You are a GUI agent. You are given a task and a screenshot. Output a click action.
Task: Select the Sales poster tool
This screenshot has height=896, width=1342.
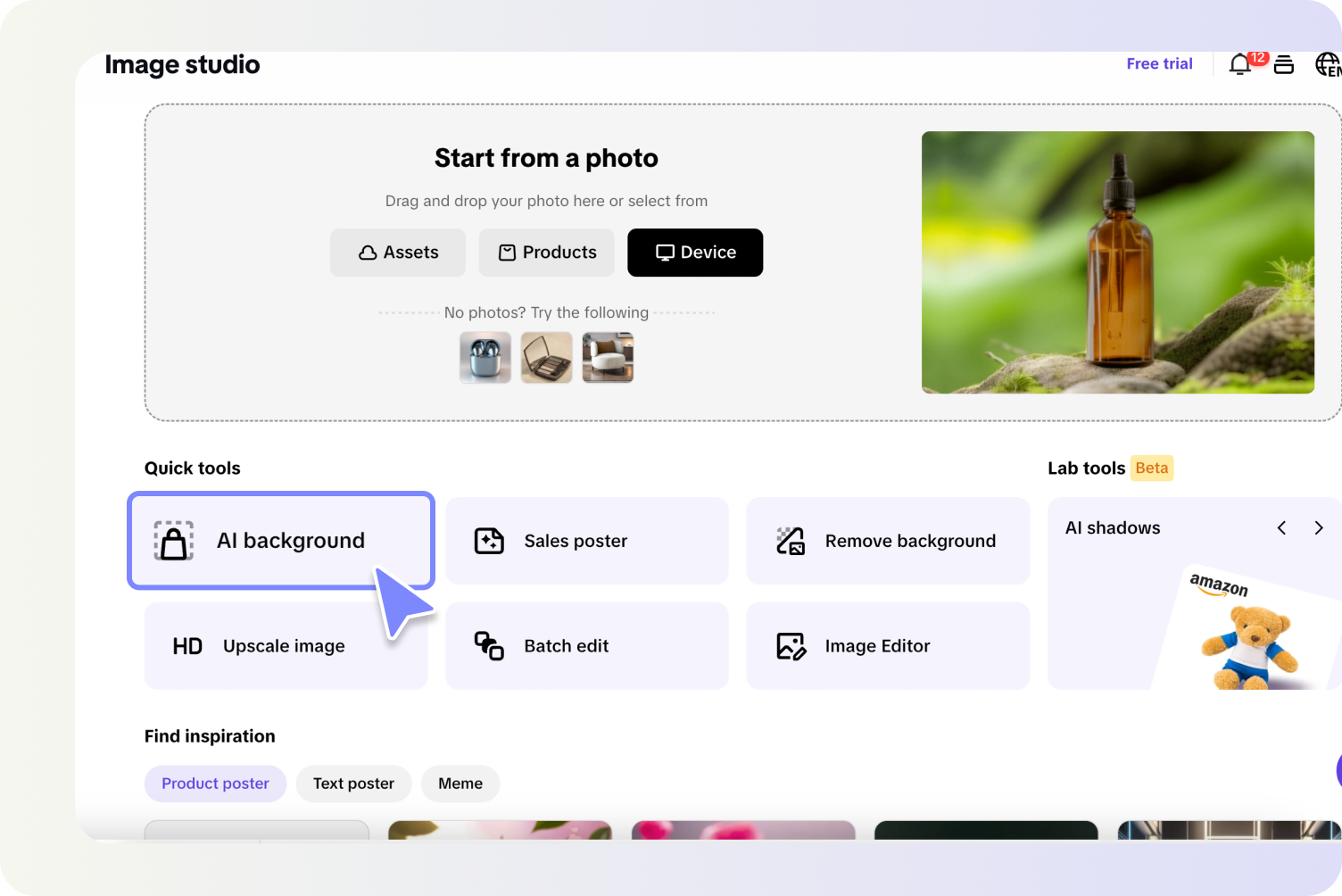coord(586,540)
